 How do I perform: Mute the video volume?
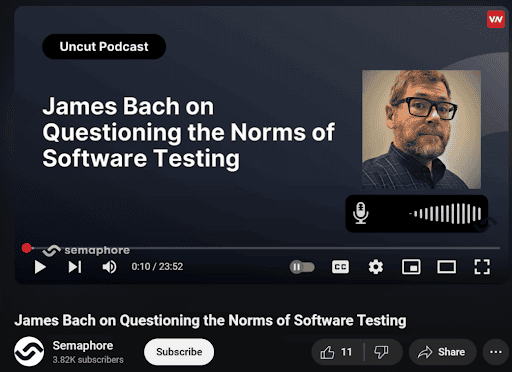109,267
